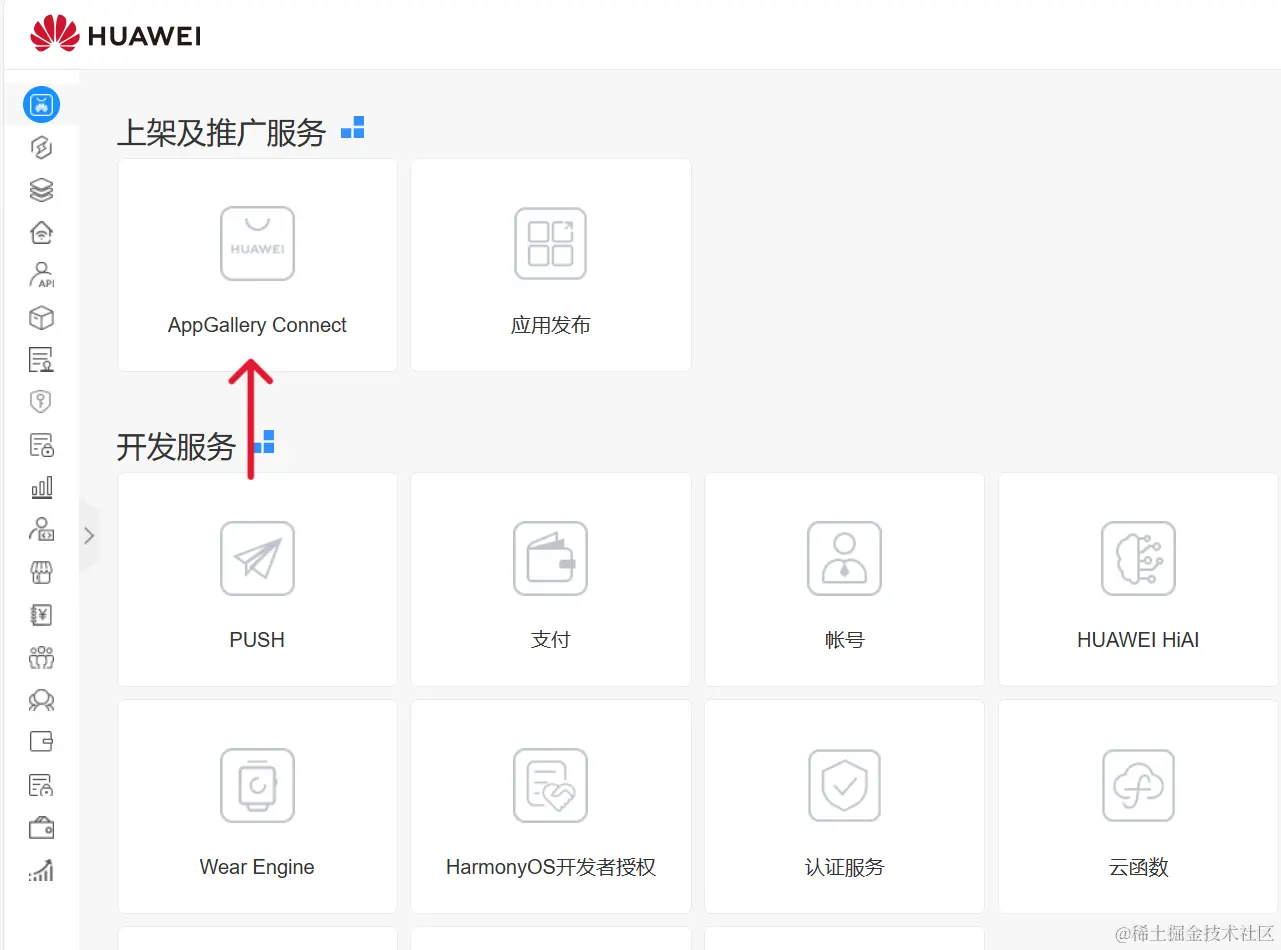Image resolution: width=1281 pixels, height=950 pixels.
Task: Click blue grid icon beside 上架及推广服务
Action: pyautogui.click(x=352, y=128)
